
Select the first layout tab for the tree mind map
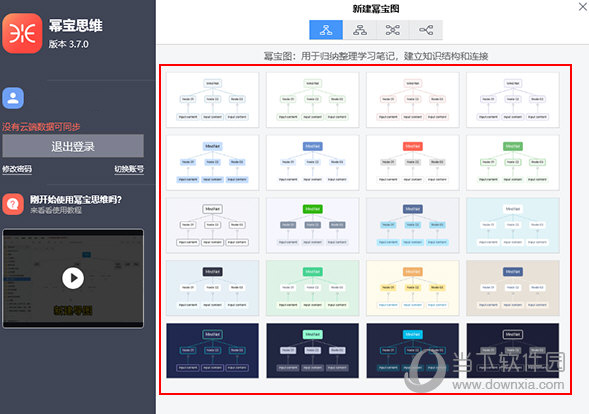[x=326, y=30]
